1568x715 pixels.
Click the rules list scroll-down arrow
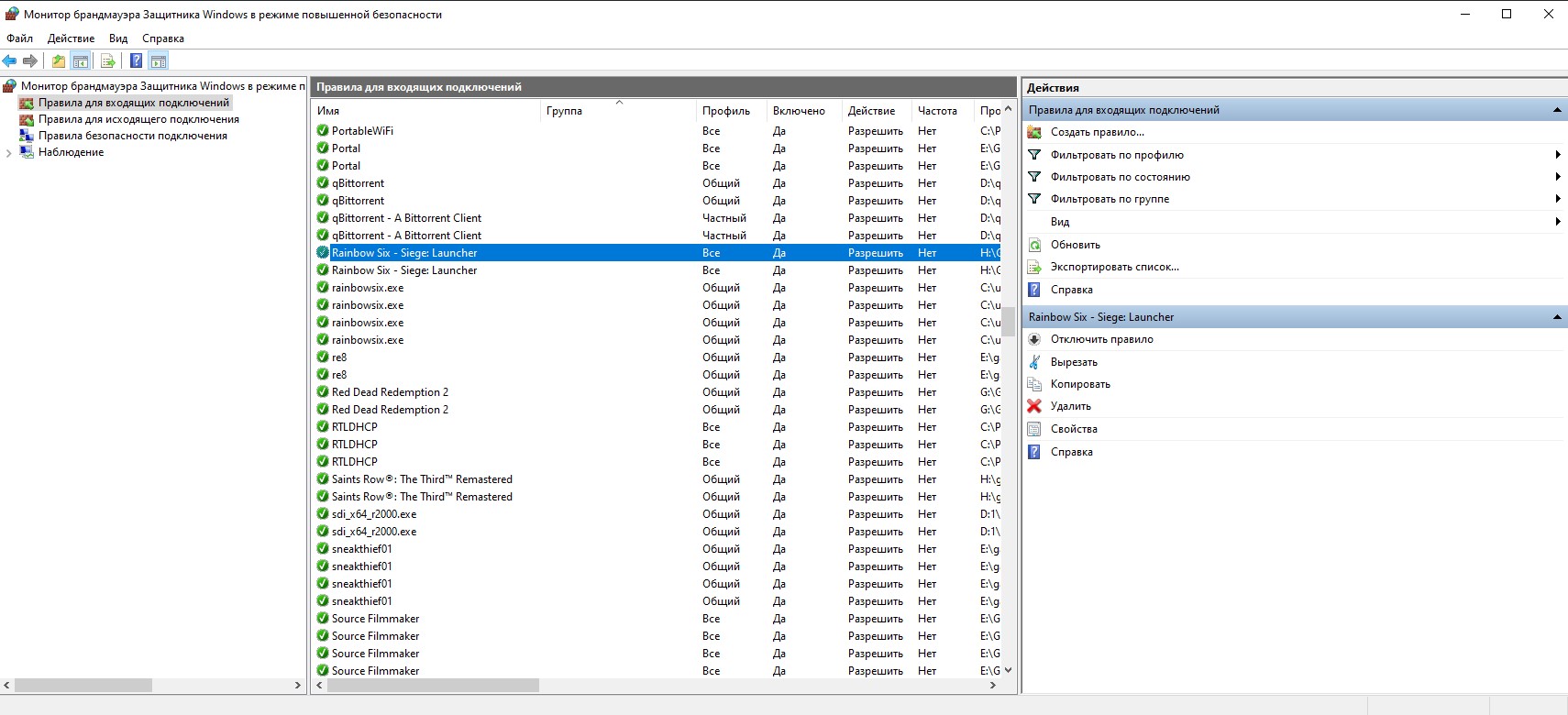coord(1008,670)
